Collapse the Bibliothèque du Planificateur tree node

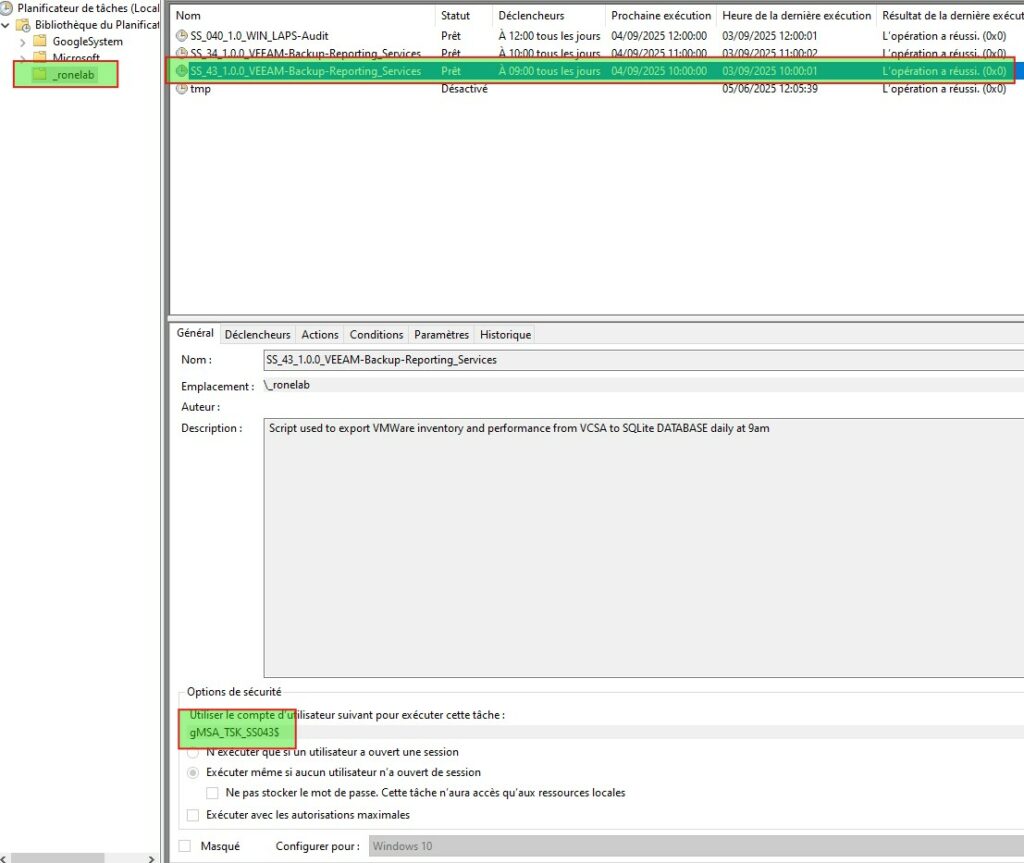tap(7, 25)
